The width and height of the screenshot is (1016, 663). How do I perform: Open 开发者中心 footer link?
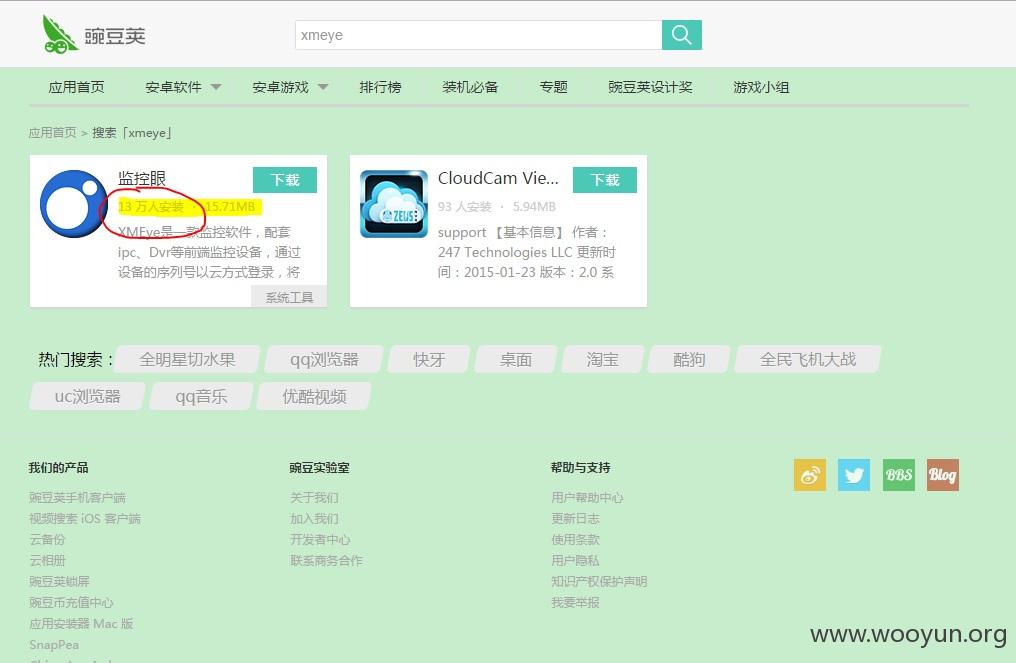pyautogui.click(x=320, y=539)
